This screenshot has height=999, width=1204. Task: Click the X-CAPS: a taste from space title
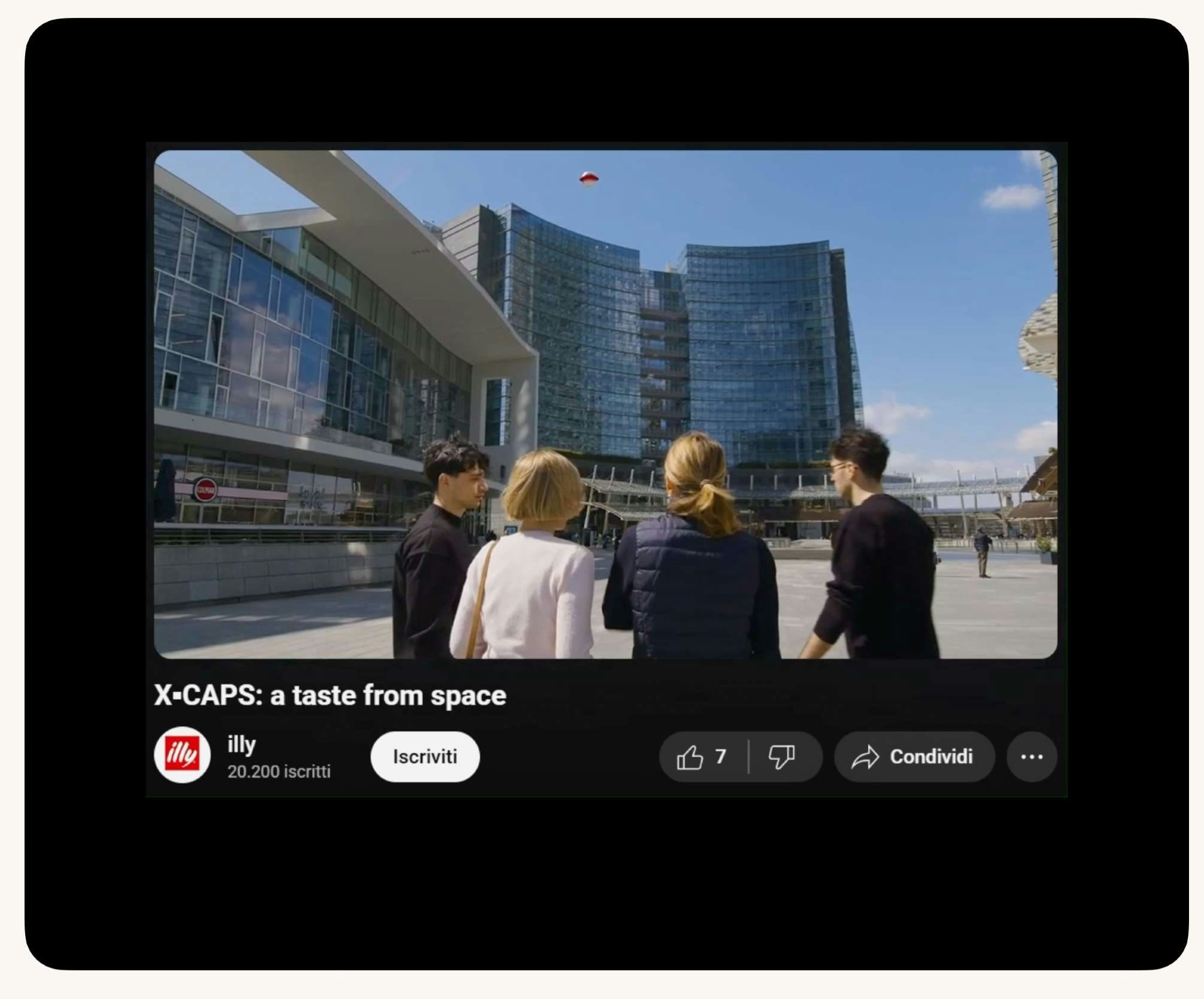coord(330,696)
